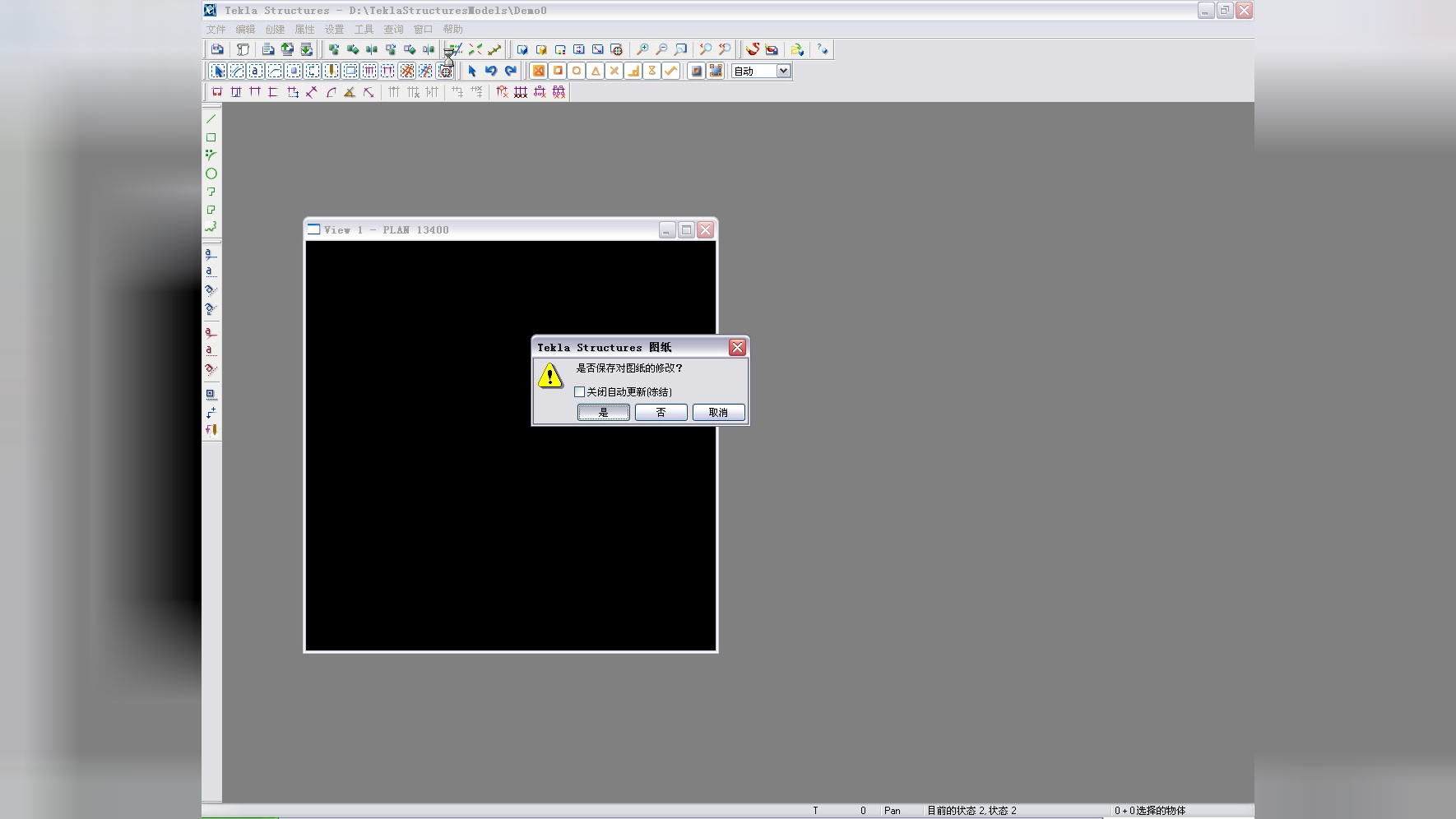Click the 否 (No) button in save dialog

click(x=661, y=412)
